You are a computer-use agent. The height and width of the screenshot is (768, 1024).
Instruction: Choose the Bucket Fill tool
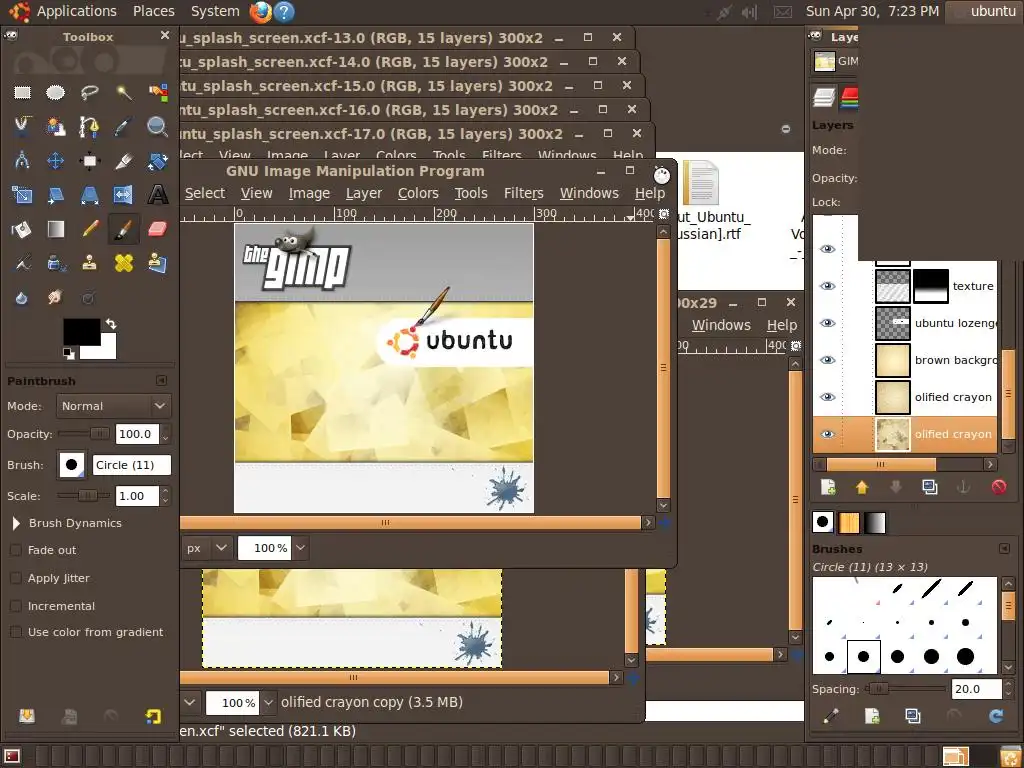click(x=22, y=229)
